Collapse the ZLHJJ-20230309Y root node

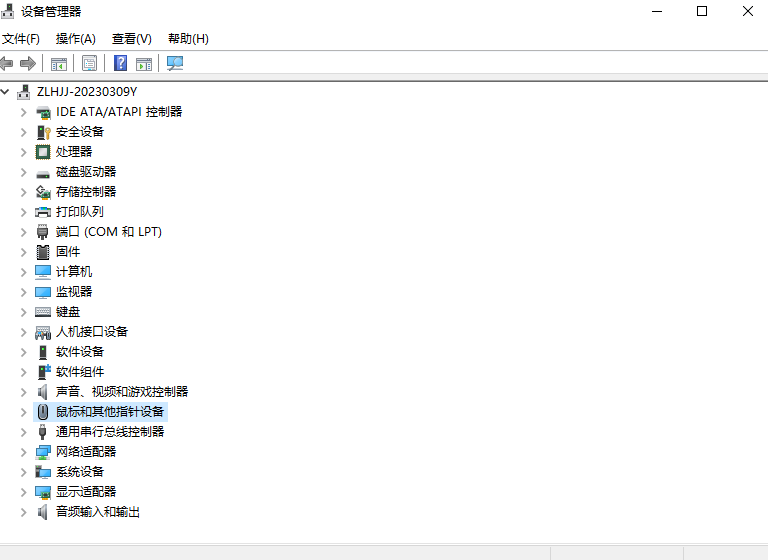point(5,92)
